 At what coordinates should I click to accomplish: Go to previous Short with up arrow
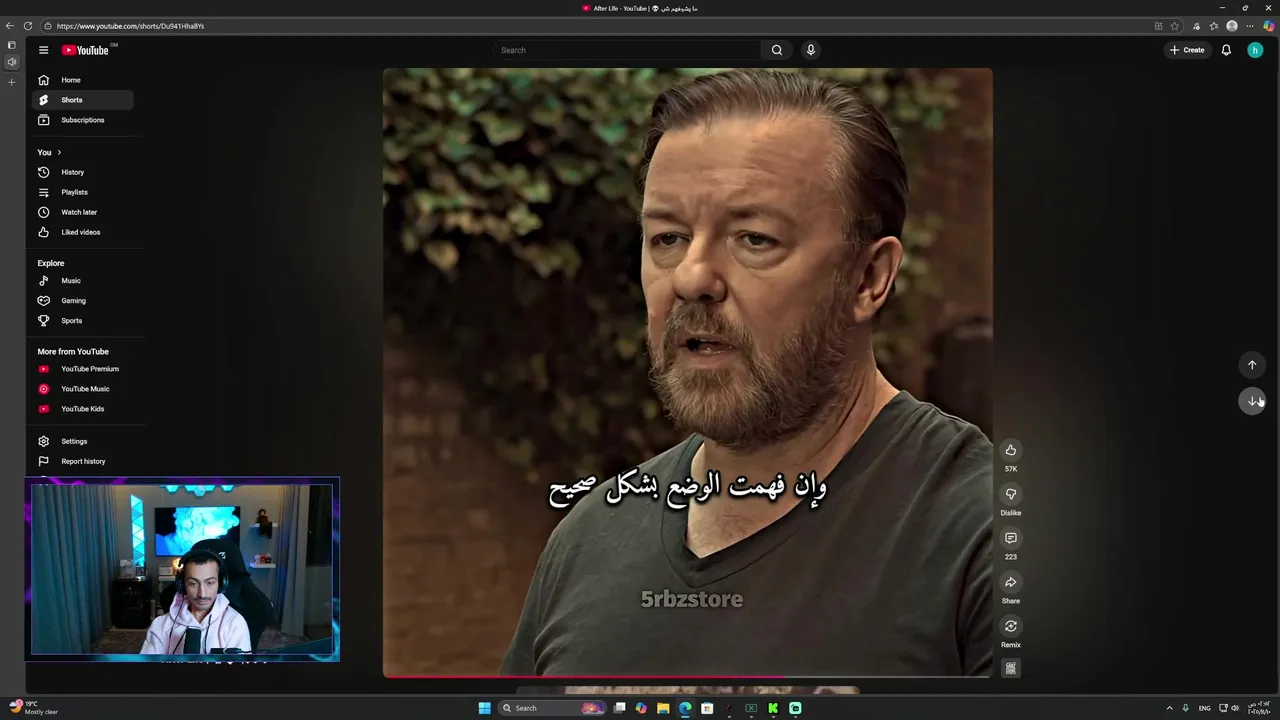tap(1252, 365)
